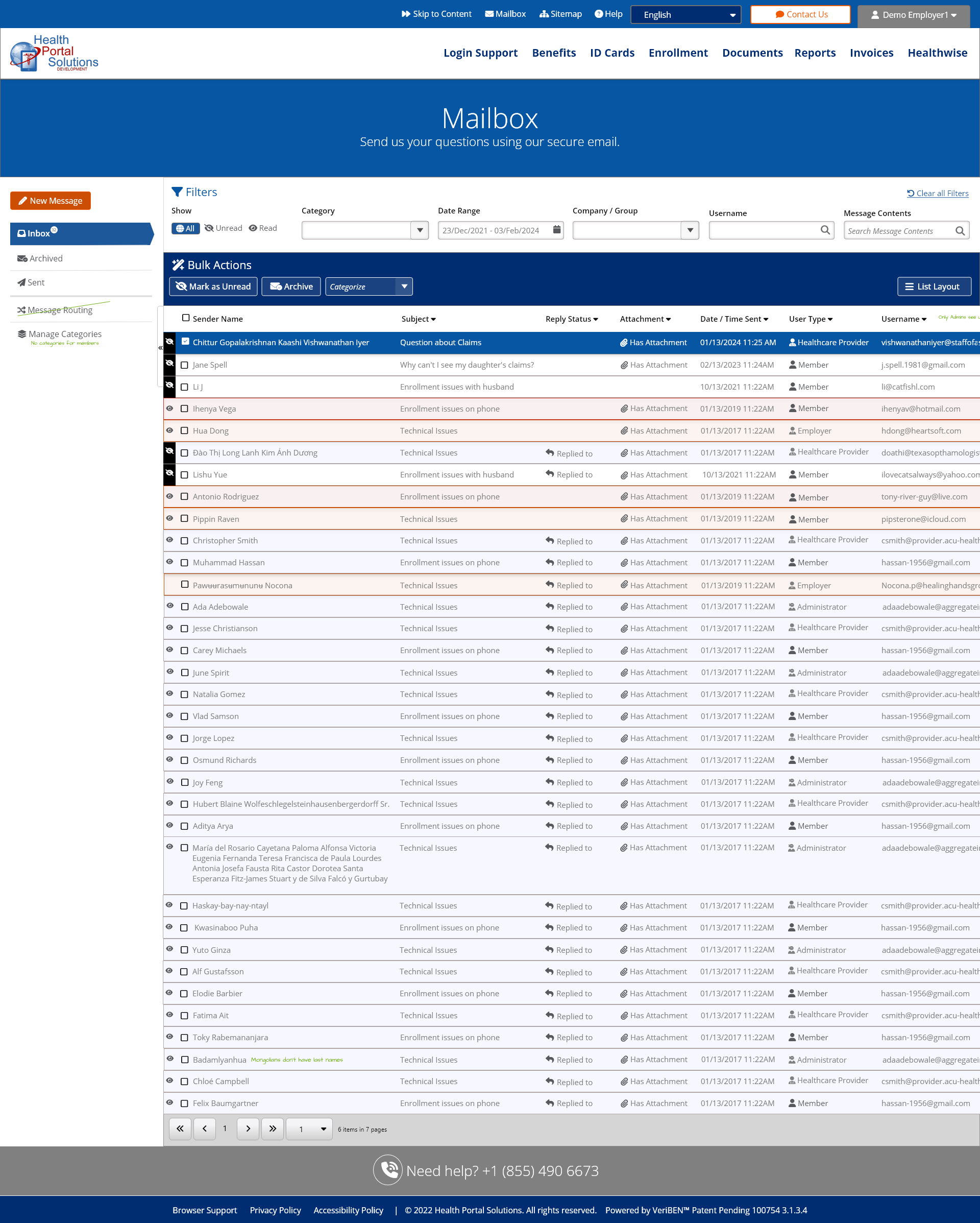Select the Muhammad Hassan message checkbox
980x1223 pixels.
coord(184,563)
